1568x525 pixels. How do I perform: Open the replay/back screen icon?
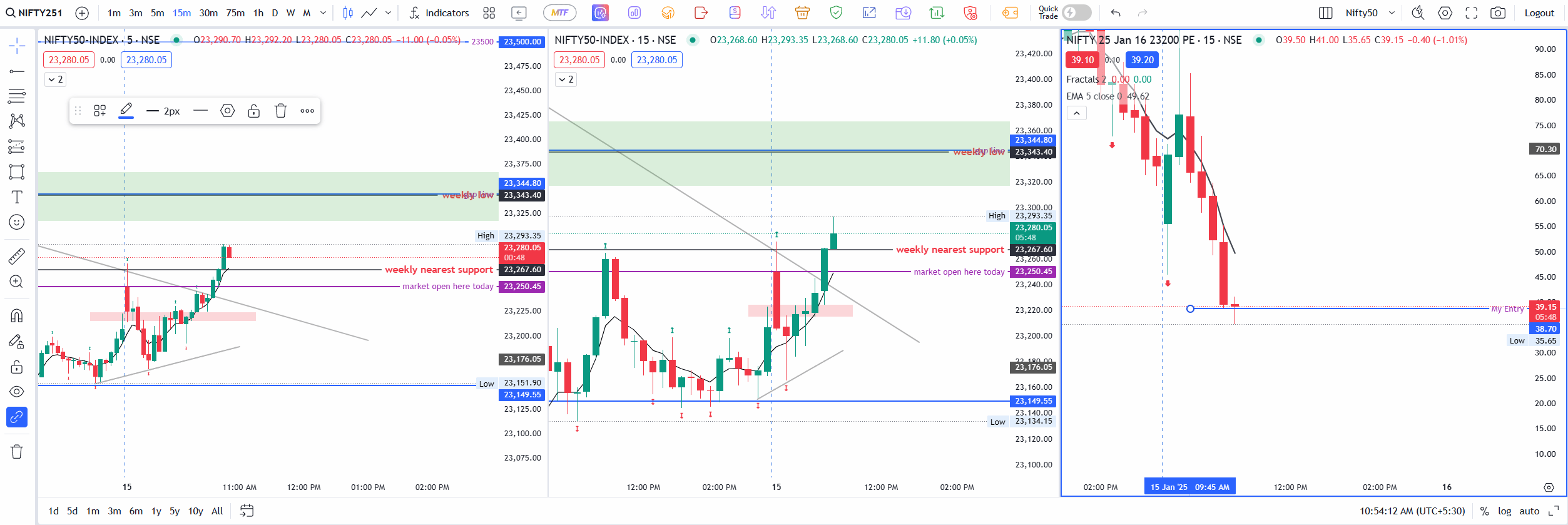point(519,13)
